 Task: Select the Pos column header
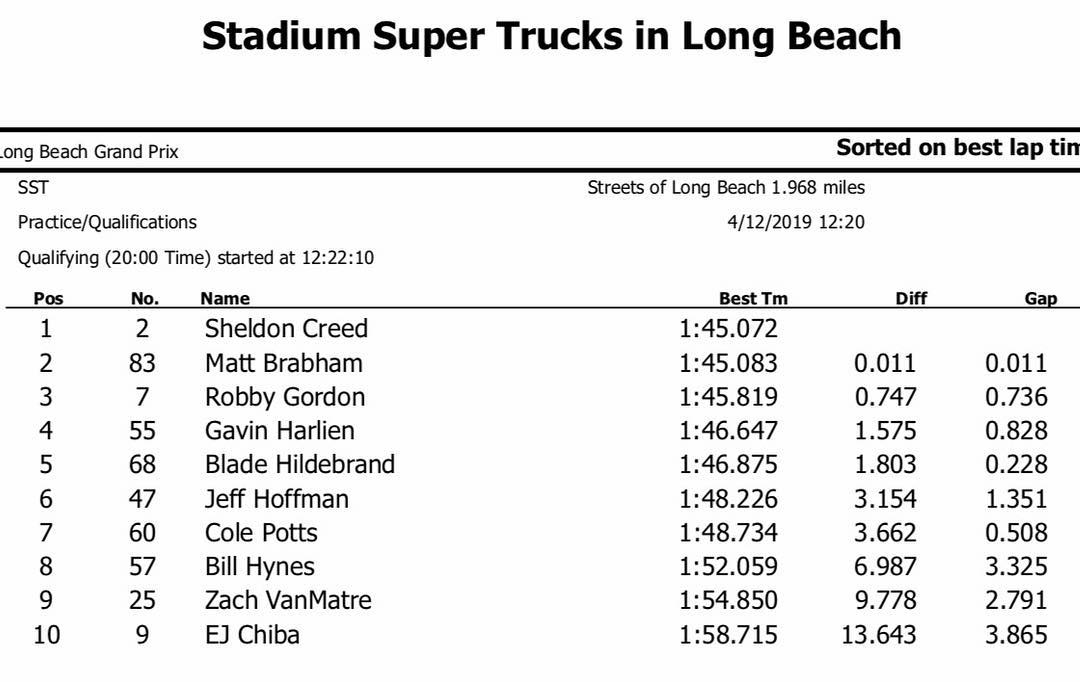click(x=48, y=298)
